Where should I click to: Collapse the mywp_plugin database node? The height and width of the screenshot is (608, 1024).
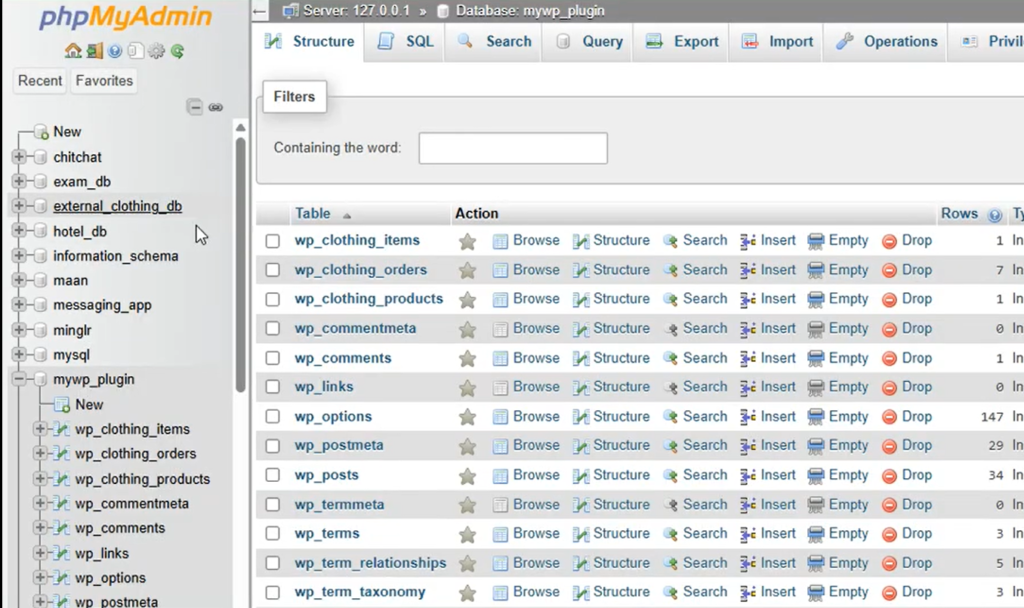[19, 380]
